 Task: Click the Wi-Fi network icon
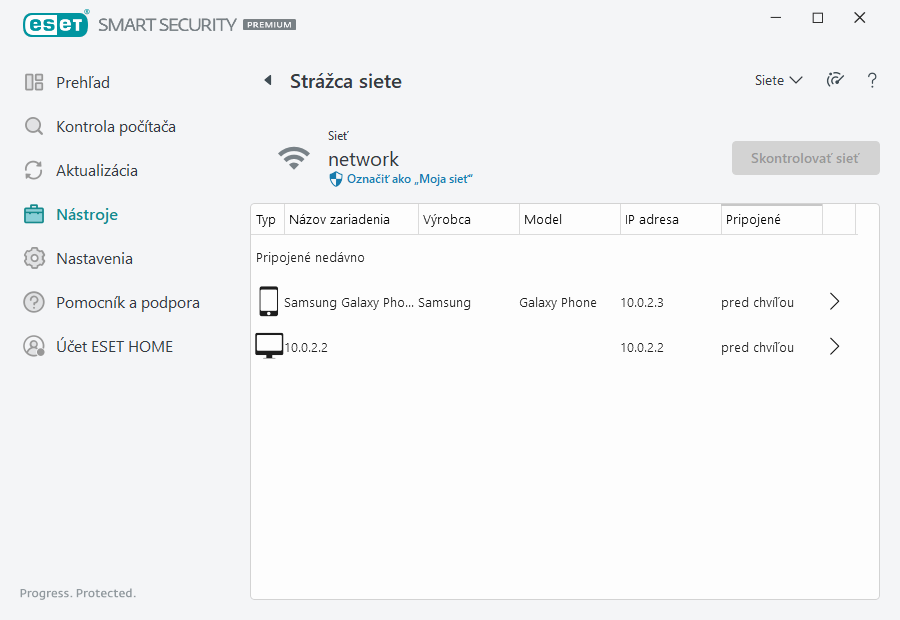pos(294,158)
